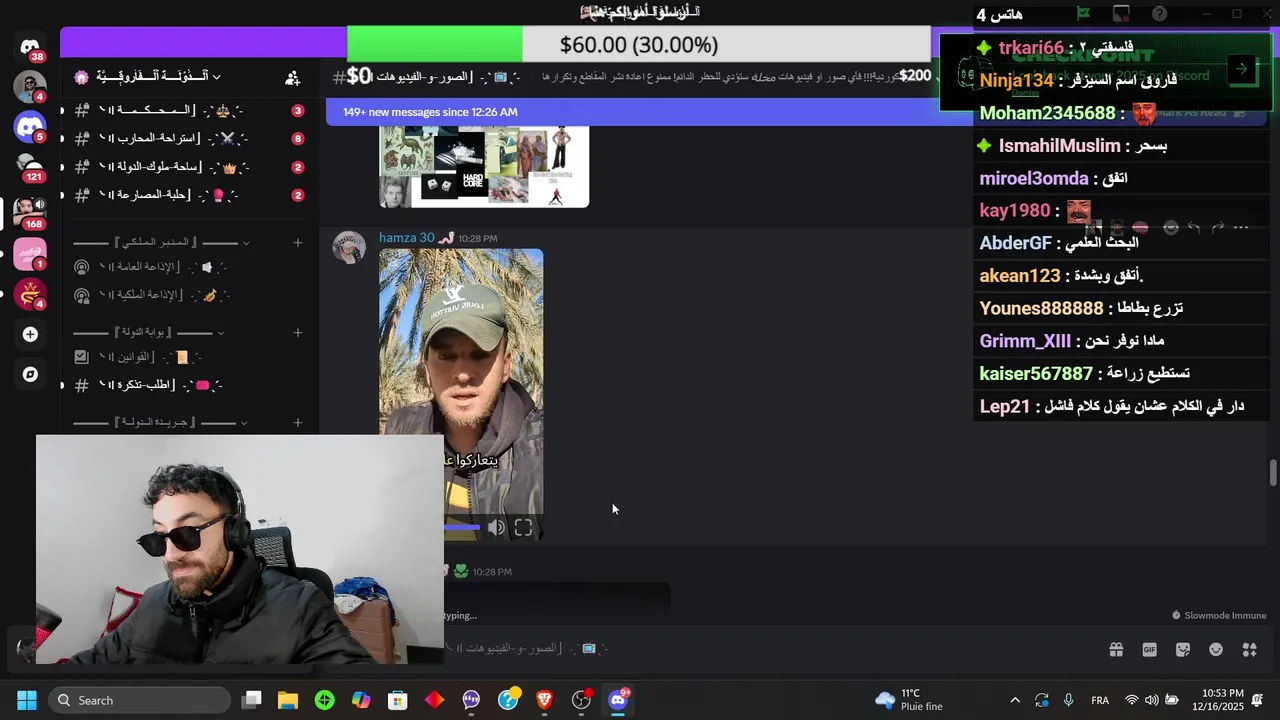
Task: Add a reaction to the hovered message
Action: (1171, 228)
